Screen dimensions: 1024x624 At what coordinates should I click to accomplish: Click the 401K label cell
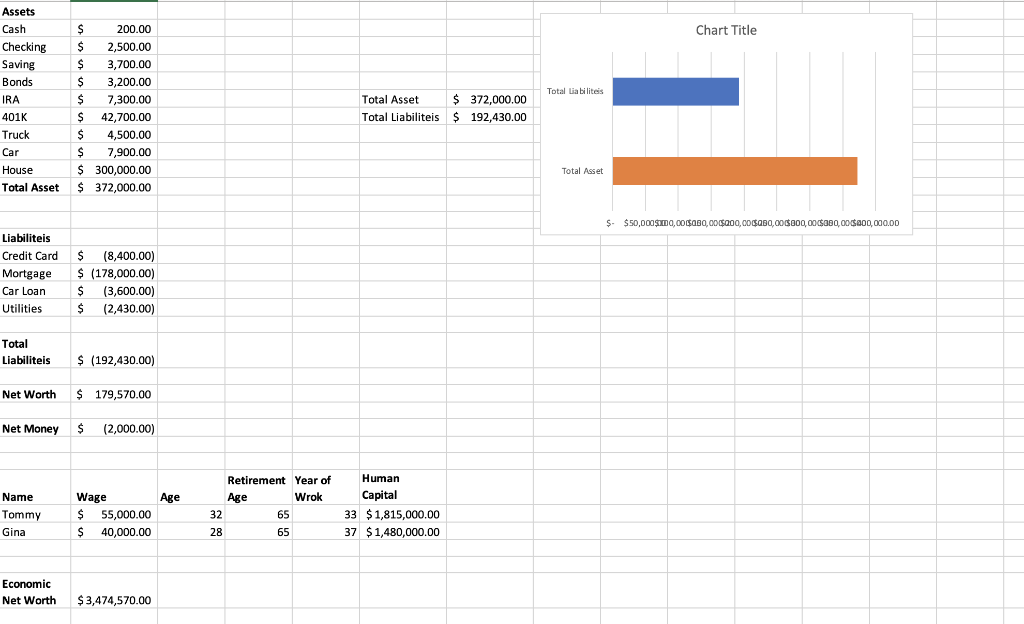35,117
